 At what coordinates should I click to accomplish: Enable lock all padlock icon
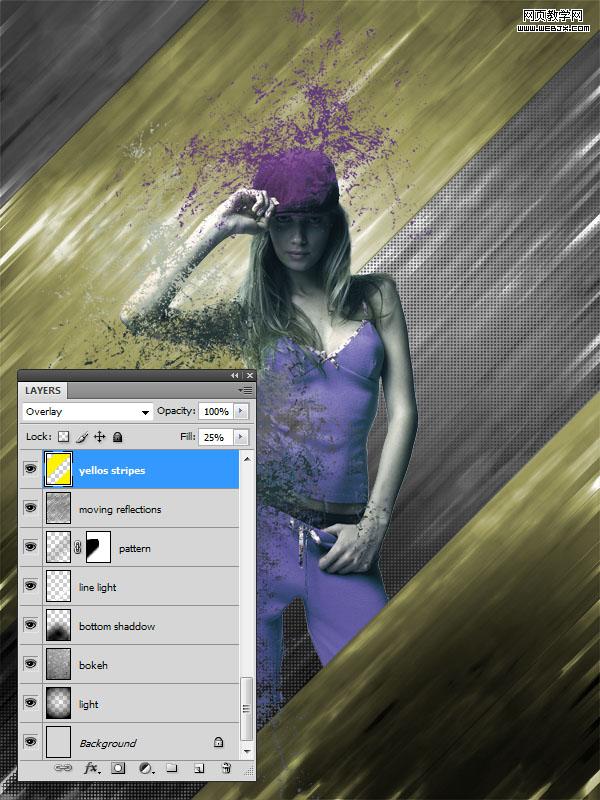117,437
